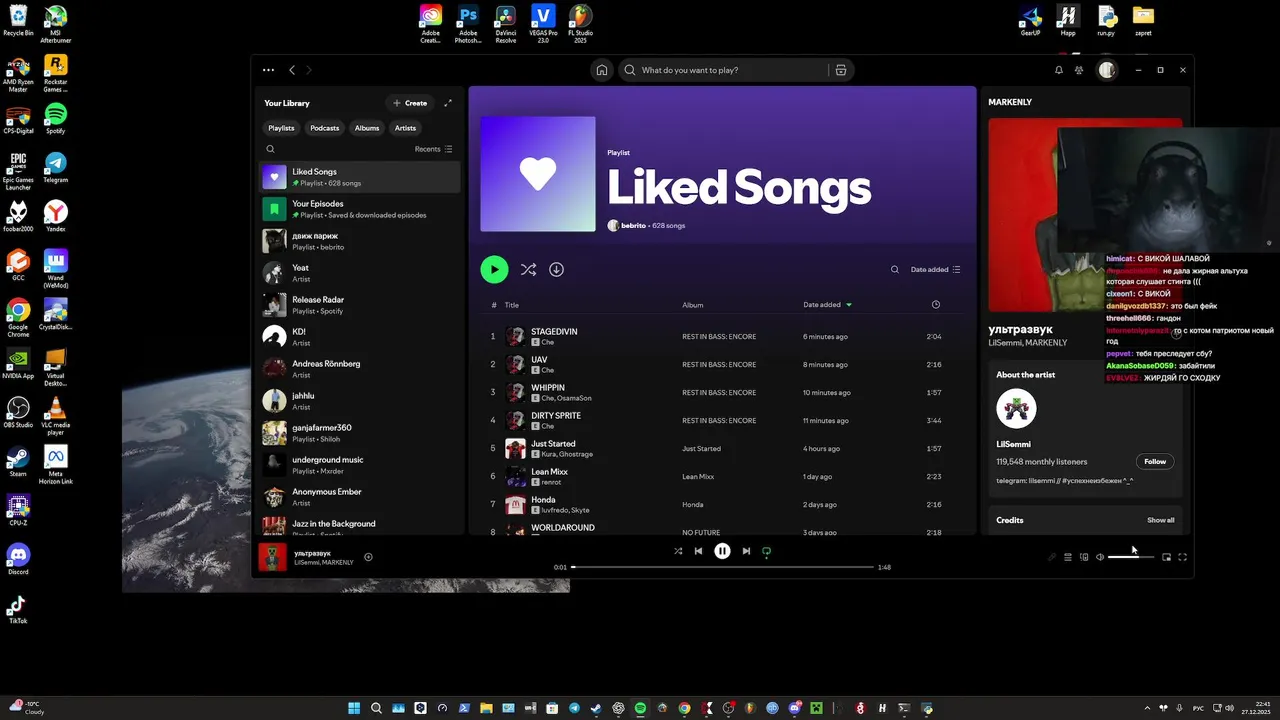Go to Spotify Home via house icon

pos(602,70)
